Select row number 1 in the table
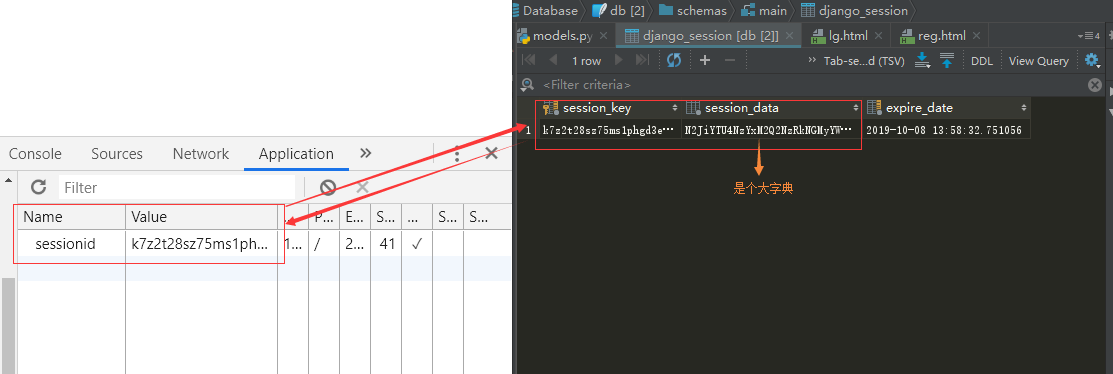The width and height of the screenshot is (1113, 374). click(x=528, y=130)
